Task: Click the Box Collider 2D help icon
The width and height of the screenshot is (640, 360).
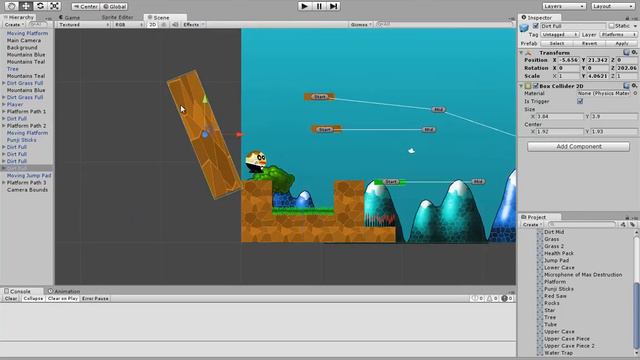Action: (627, 86)
